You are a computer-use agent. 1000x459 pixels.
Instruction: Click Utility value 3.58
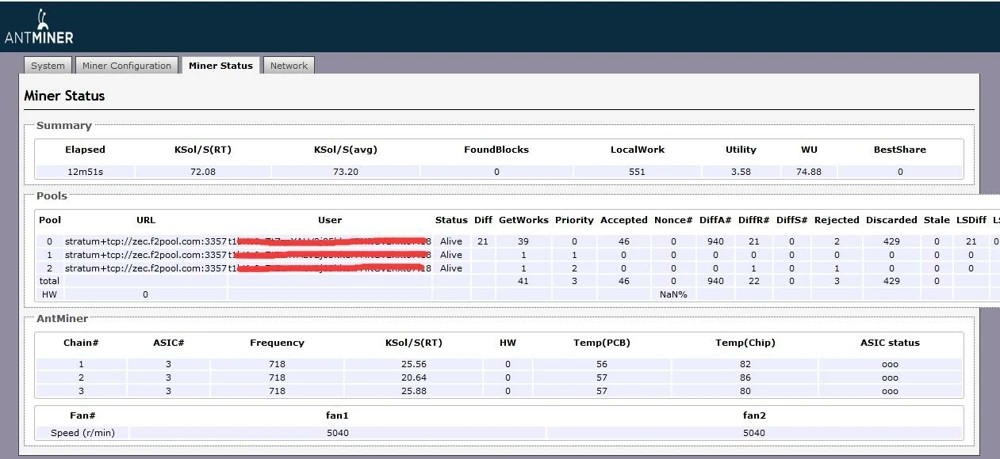[x=741, y=171]
